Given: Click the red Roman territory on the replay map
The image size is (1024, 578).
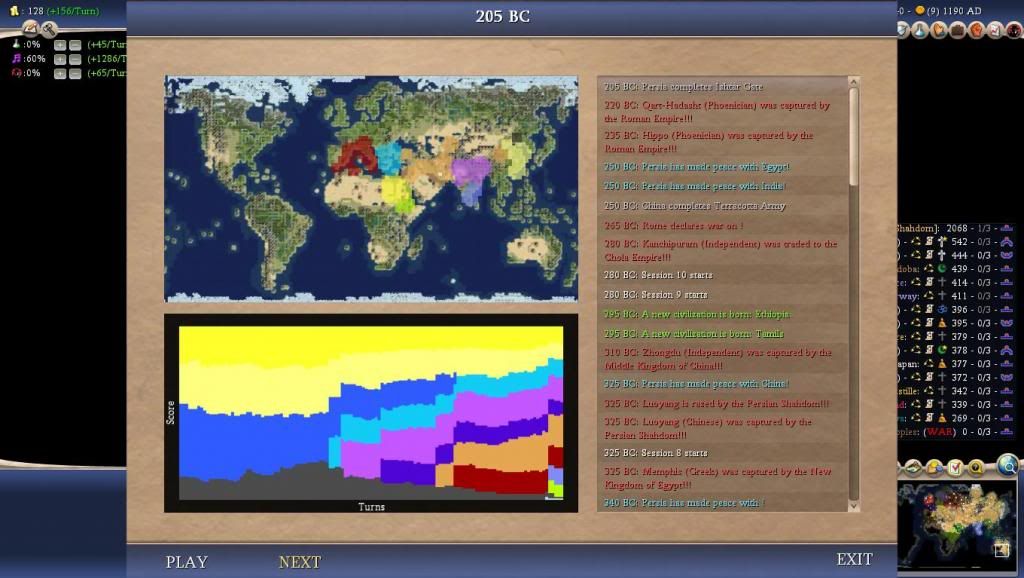Looking at the screenshot, I should click(356, 154).
